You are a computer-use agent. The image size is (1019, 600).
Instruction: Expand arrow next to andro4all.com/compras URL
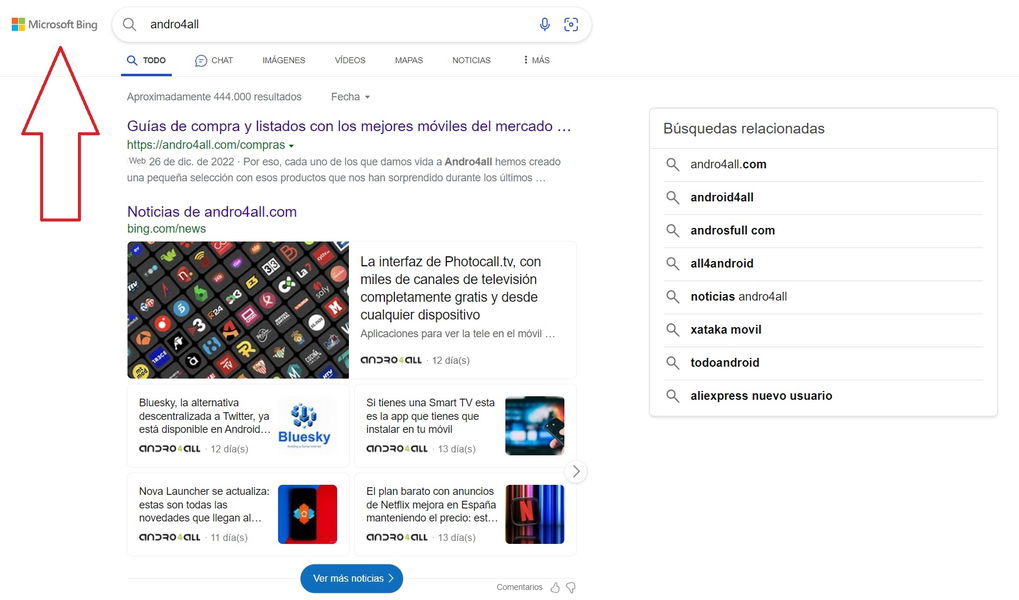[x=291, y=146]
